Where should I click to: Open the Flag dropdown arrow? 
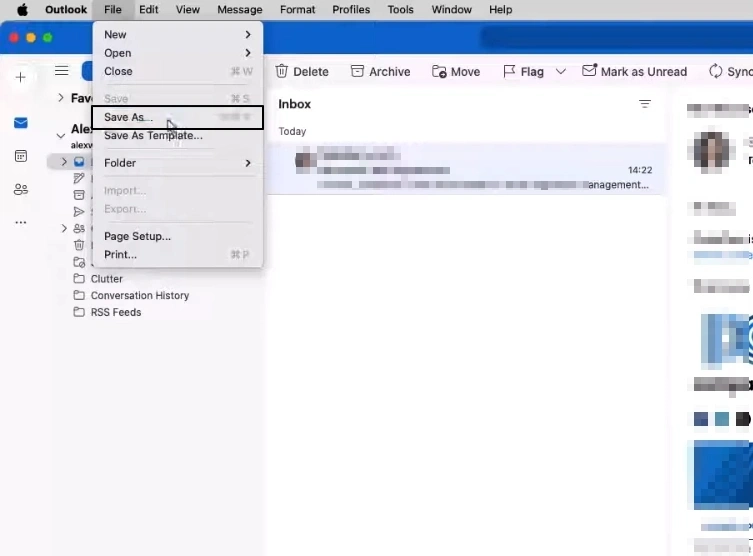560,72
